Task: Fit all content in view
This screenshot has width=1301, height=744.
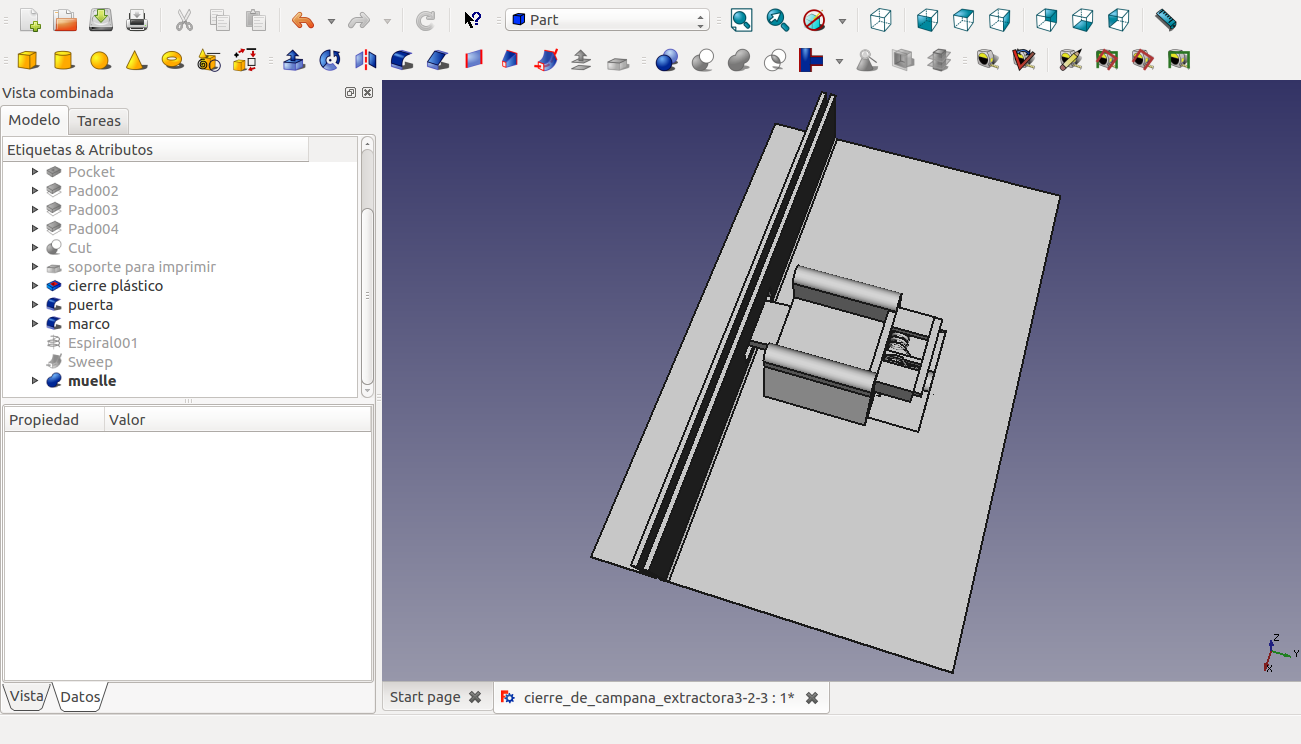Action: pos(741,20)
